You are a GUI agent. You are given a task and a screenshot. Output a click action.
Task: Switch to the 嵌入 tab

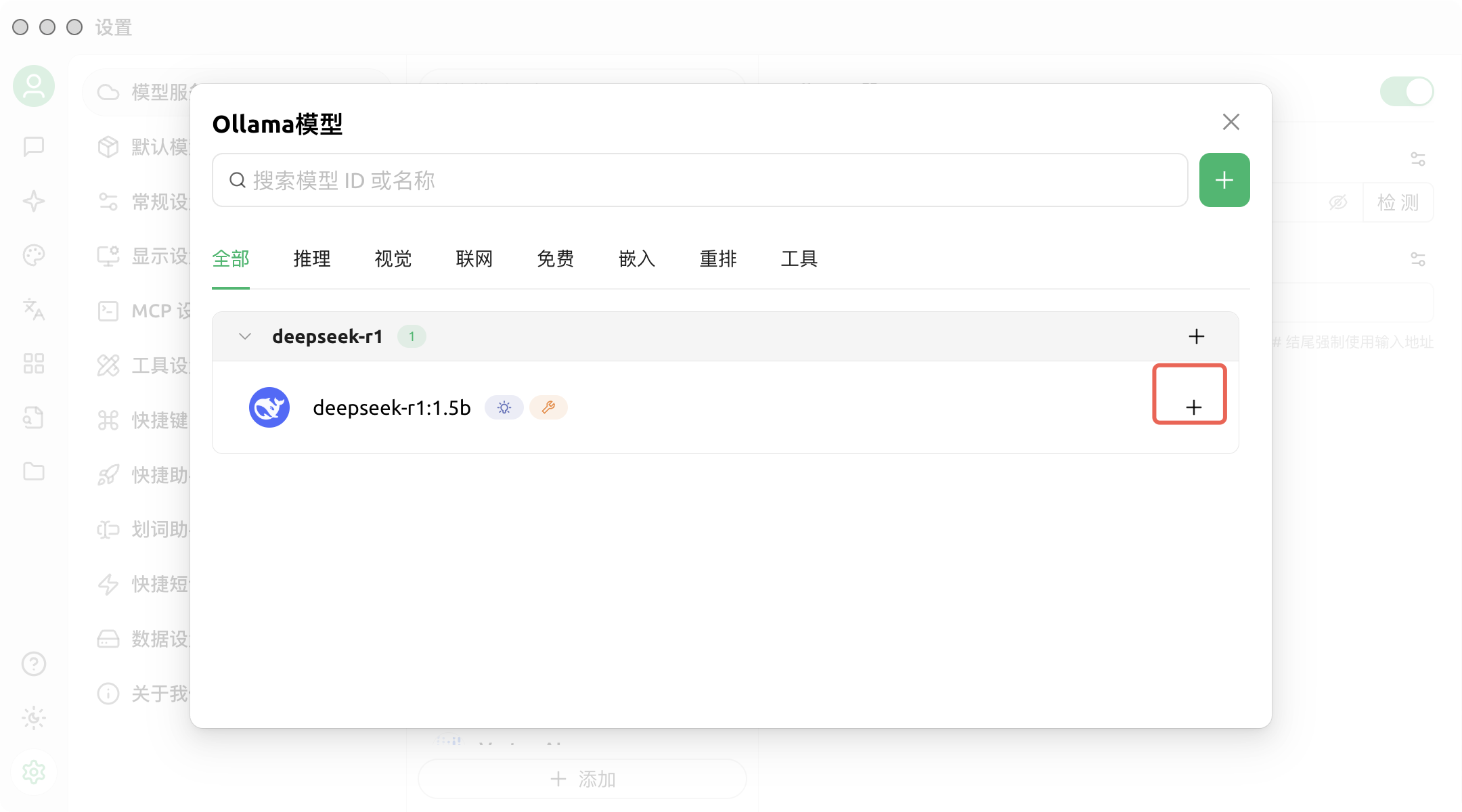point(636,258)
